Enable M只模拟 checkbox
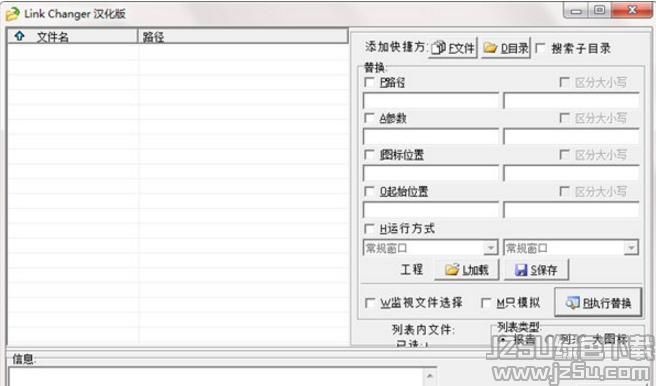This screenshot has width=656, height=386. click(x=486, y=302)
